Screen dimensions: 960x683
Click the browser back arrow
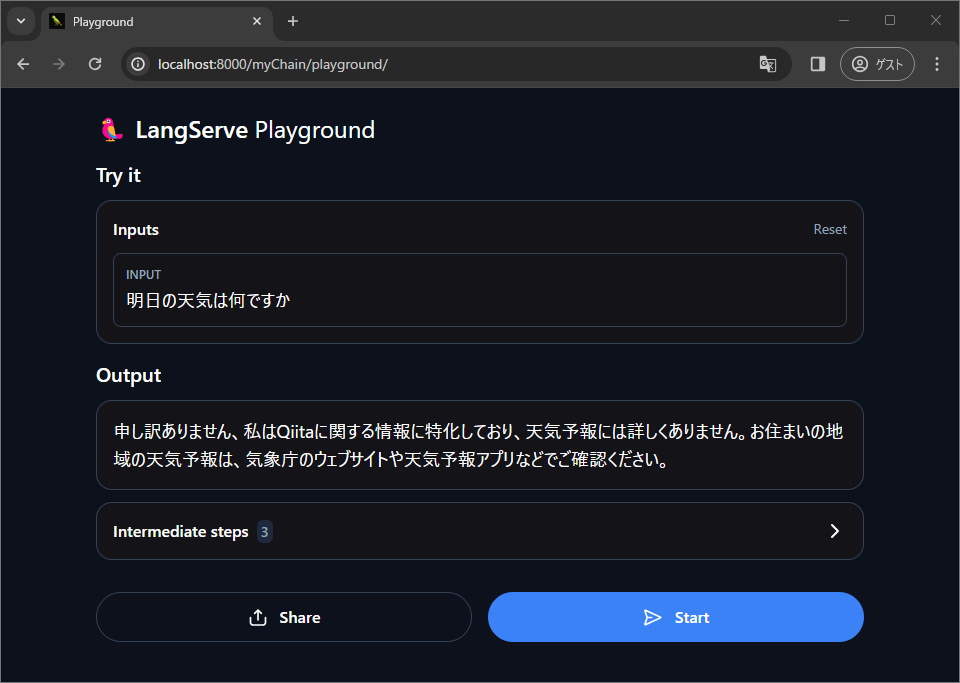click(23, 64)
